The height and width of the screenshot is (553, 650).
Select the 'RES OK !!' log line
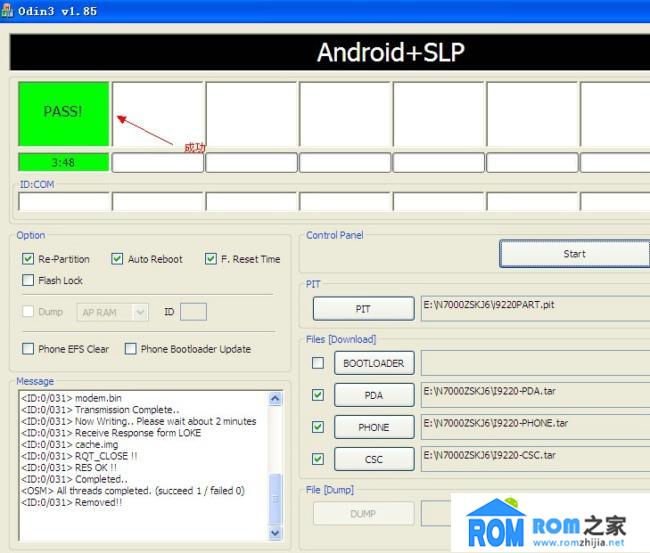tap(69, 468)
